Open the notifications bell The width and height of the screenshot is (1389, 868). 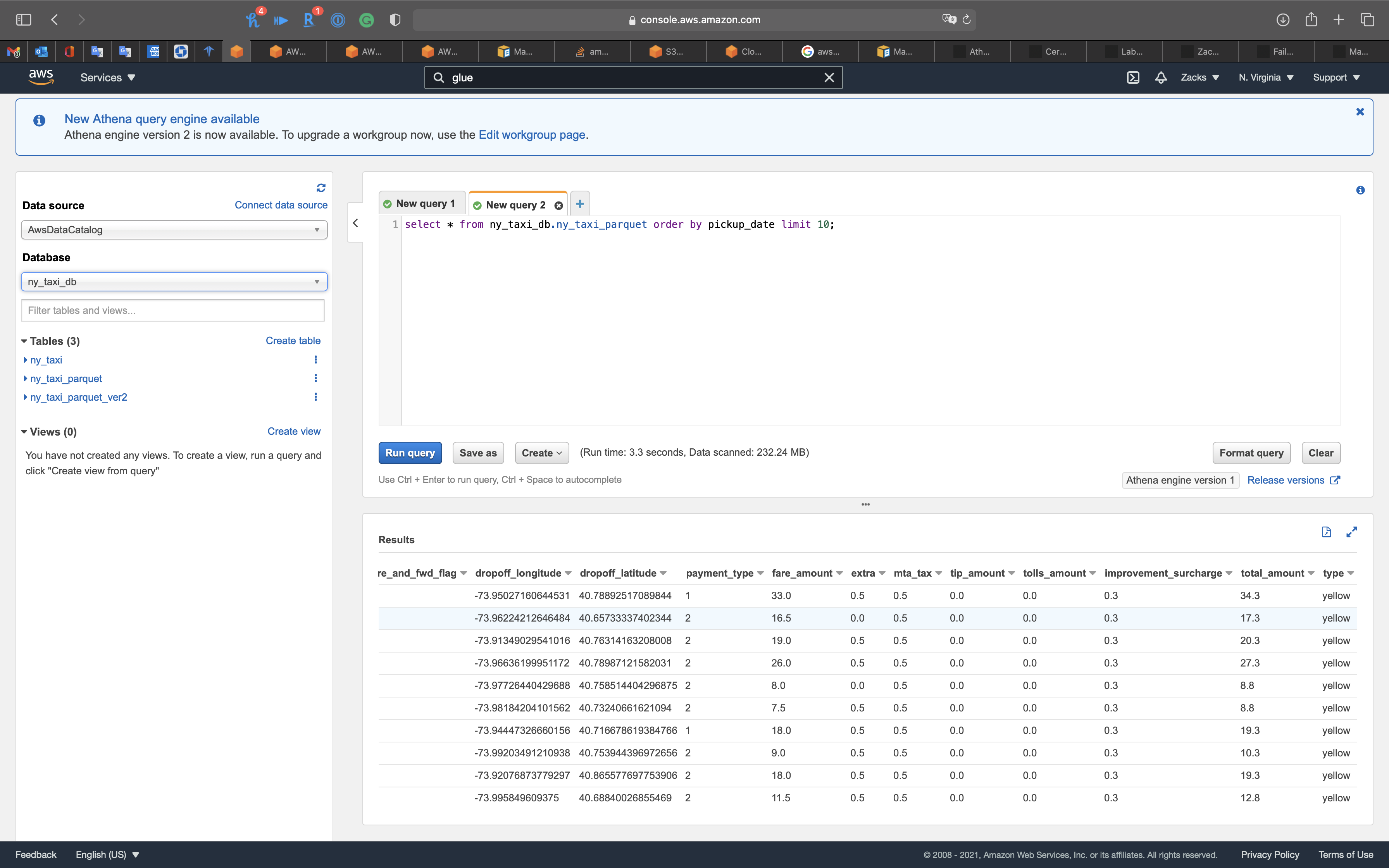(1161, 77)
